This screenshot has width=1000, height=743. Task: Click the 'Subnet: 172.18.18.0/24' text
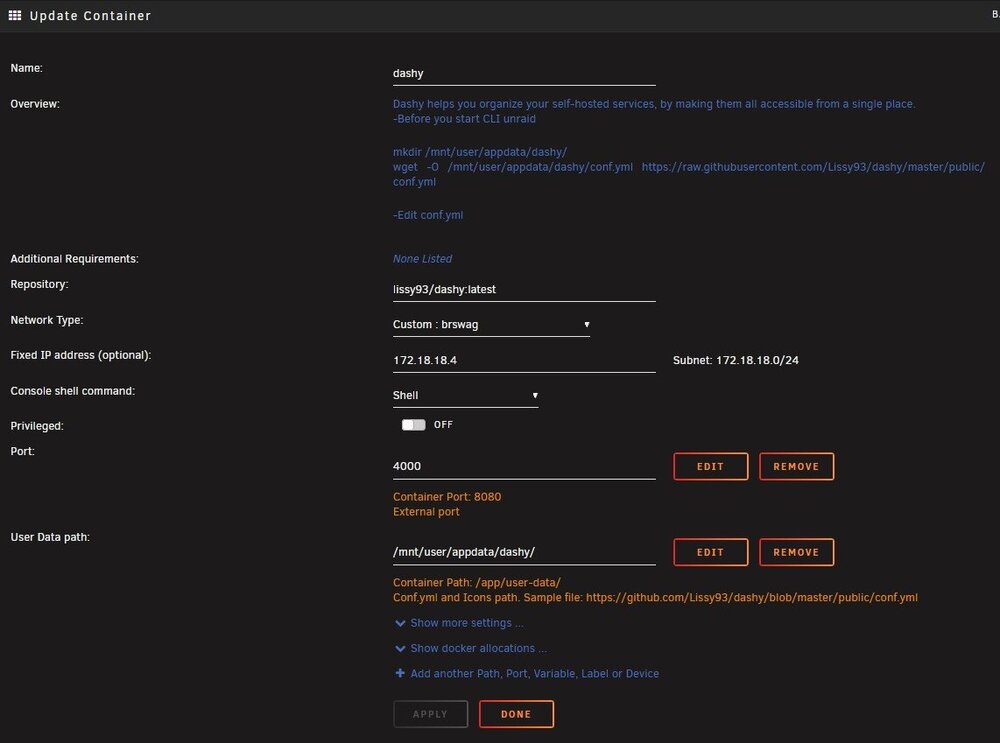[735, 360]
